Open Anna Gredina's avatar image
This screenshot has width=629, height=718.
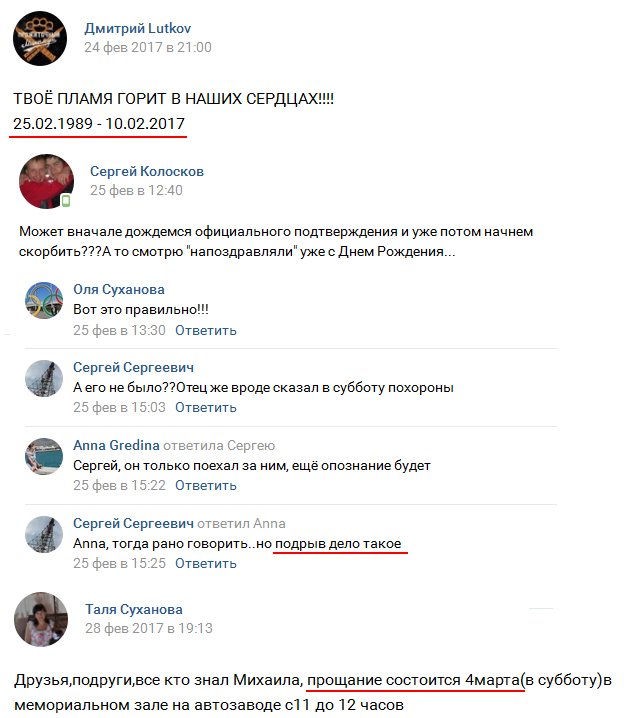(44, 456)
